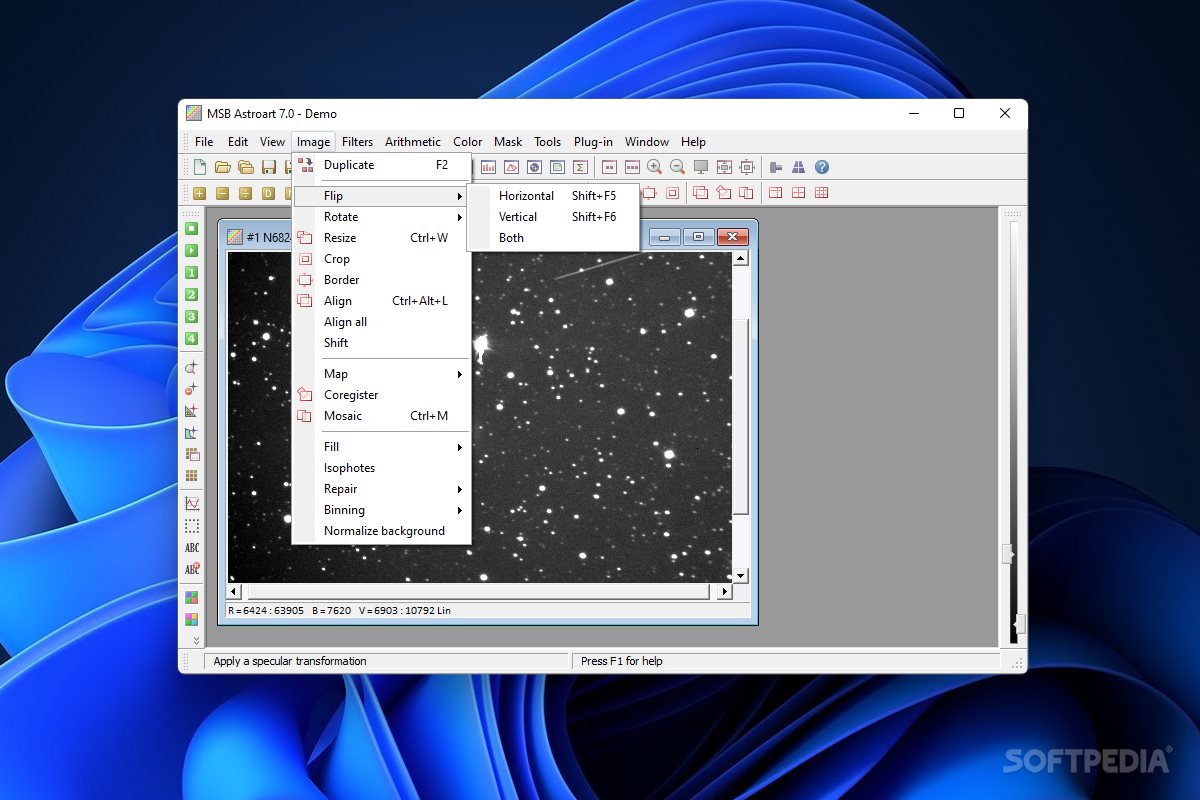Viewport: 1200px width, 800px height.
Task: Click the Zoom in magnifier icon
Action: tap(654, 167)
